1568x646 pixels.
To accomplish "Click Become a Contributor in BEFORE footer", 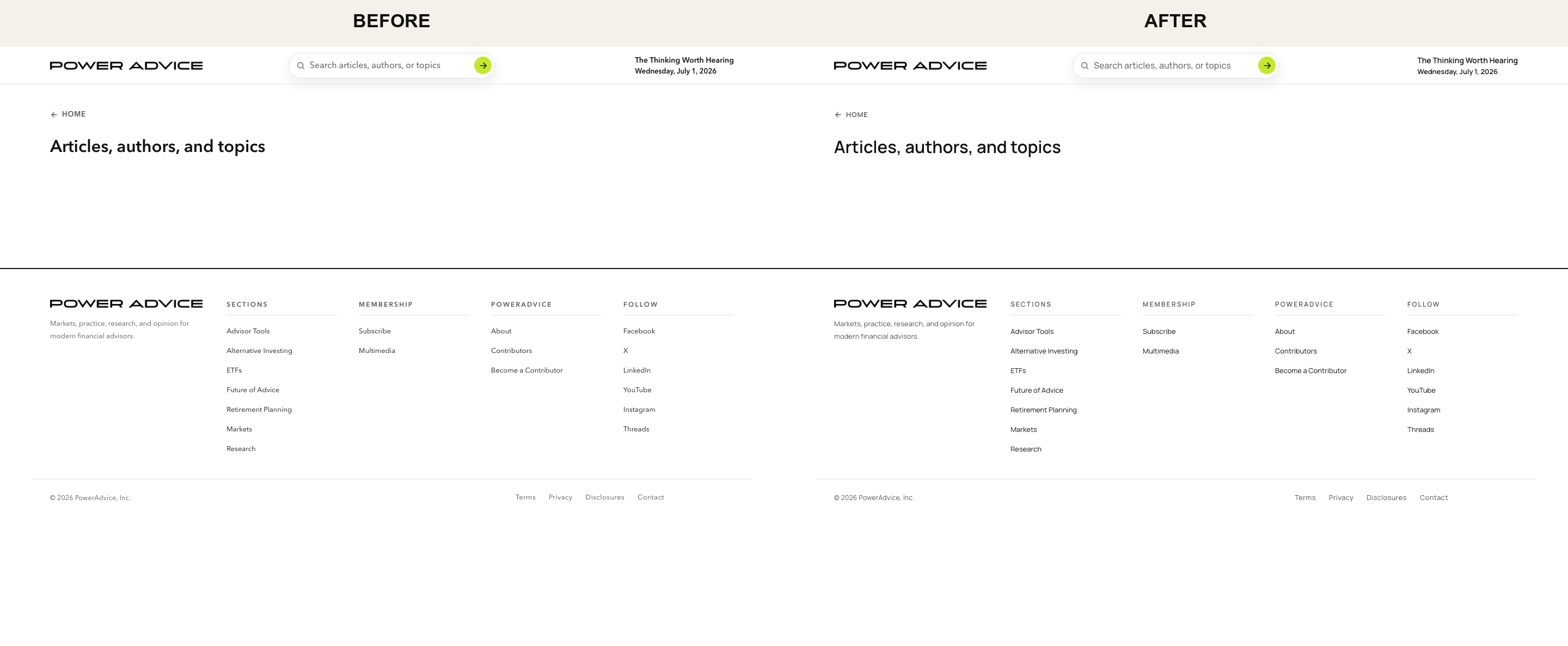I will click(x=526, y=370).
